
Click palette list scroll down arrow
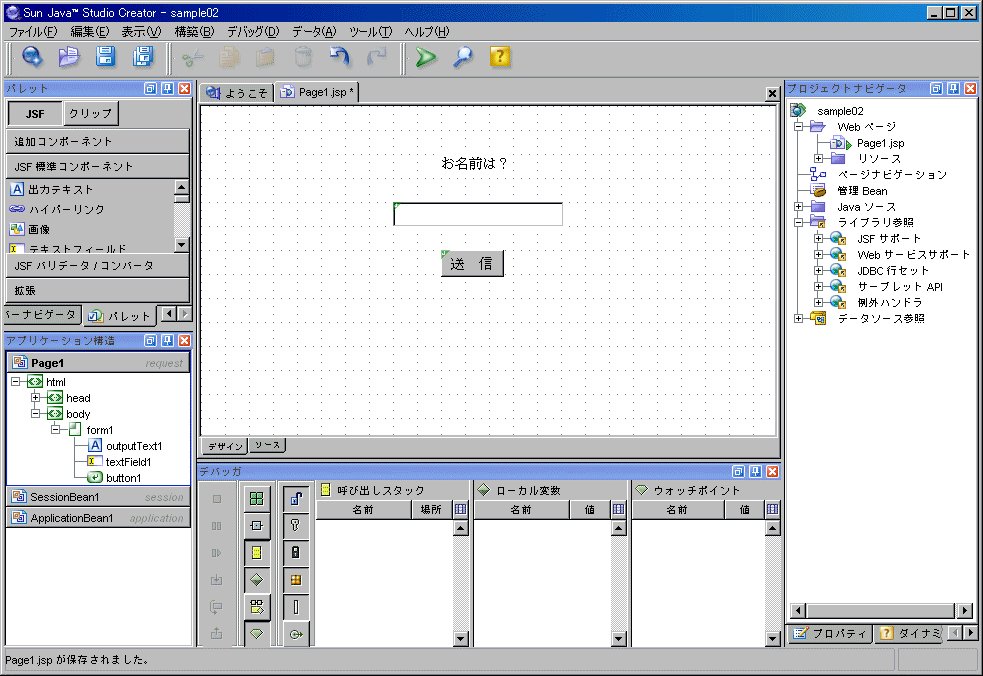point(181,245)
